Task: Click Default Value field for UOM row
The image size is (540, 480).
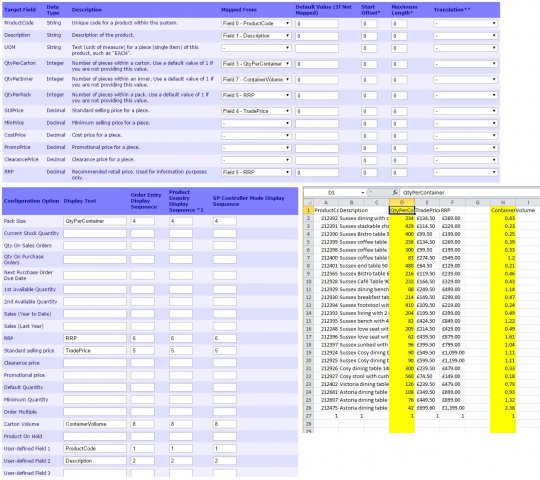Action: 317,48
